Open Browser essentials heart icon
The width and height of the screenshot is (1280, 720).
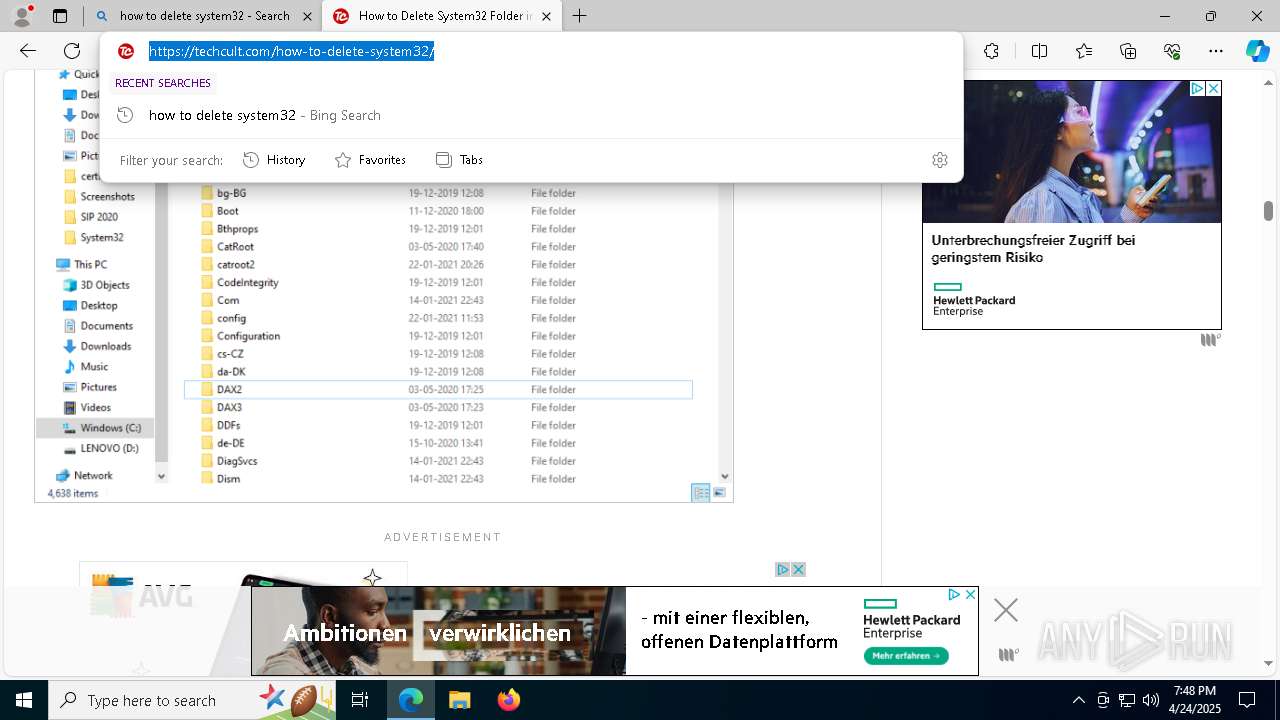pyautogui.click(x=1172, y=51)
